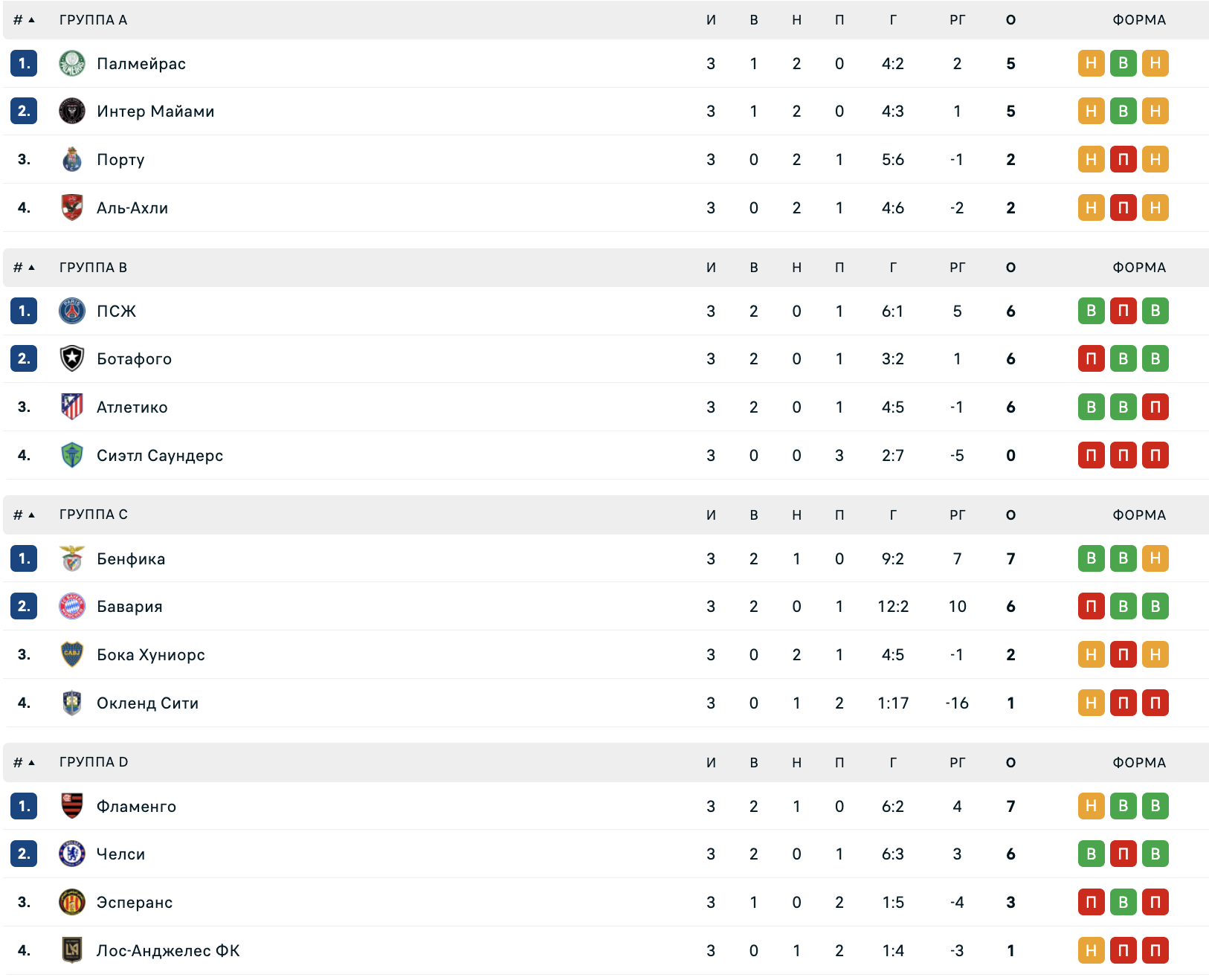
Task: Sort Group C by goal difference РГ
Action: click(x=957, y=515)
